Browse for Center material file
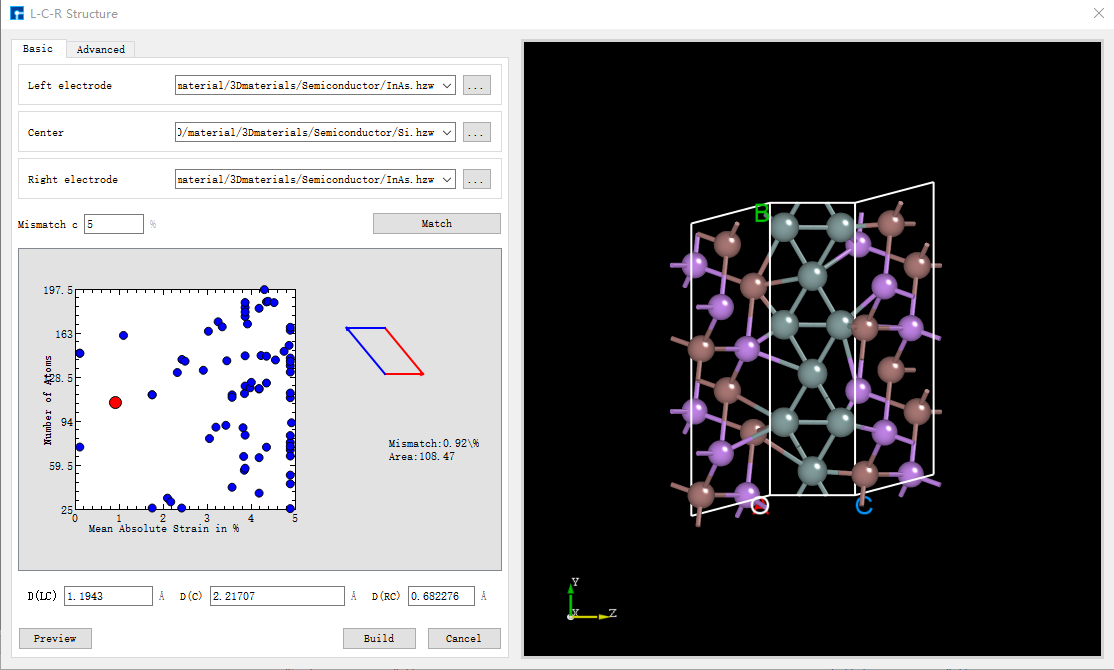 click(x=476, y=133)
